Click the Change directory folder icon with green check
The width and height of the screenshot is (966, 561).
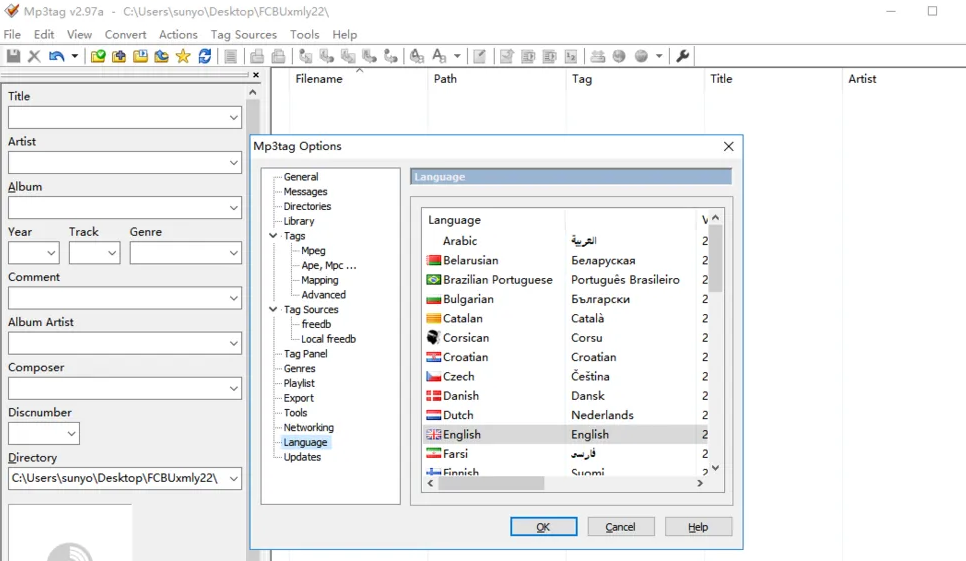[x=97, y=56]
